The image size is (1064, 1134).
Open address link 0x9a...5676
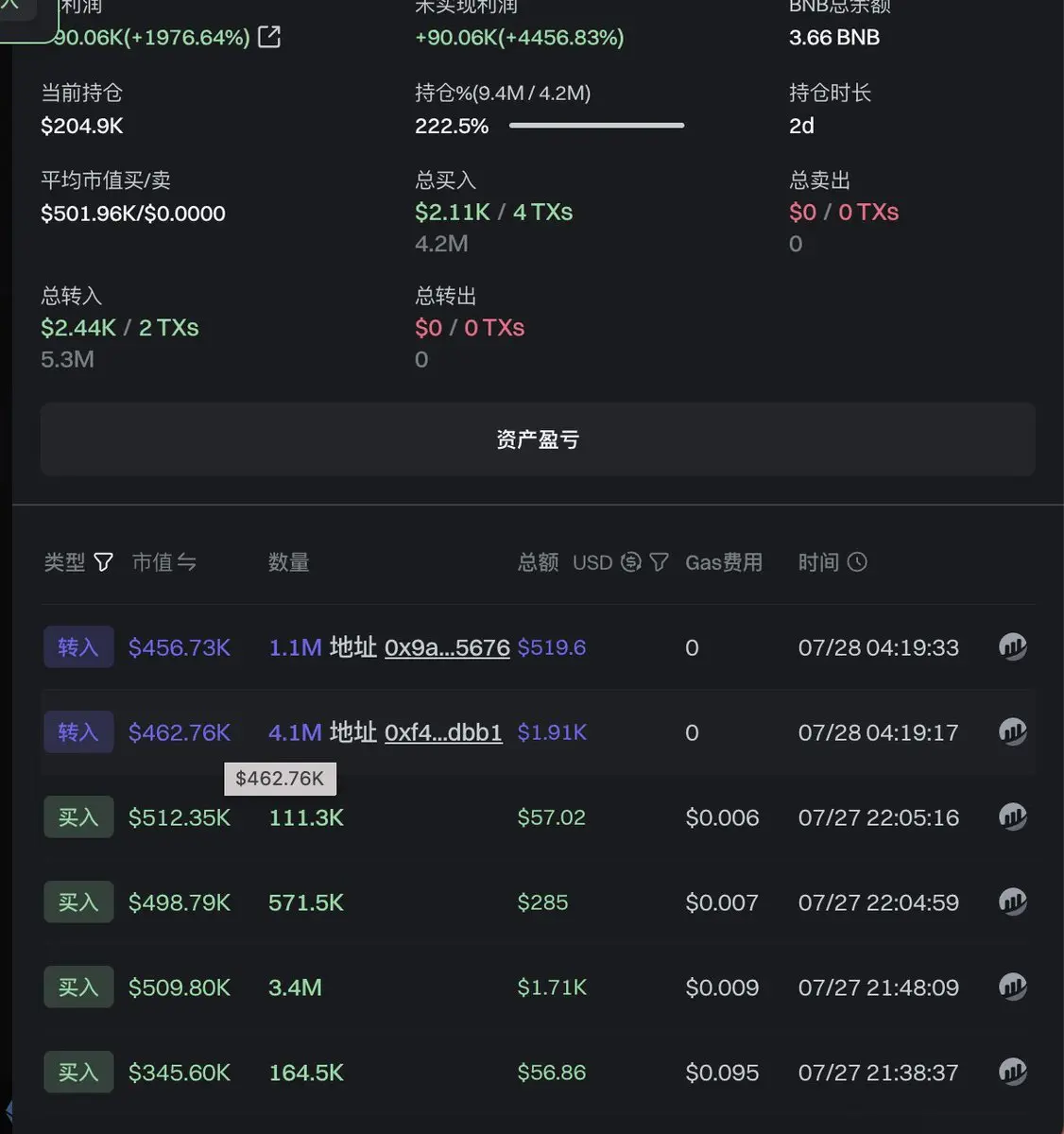pyautogui.click(x=447, y=647)
